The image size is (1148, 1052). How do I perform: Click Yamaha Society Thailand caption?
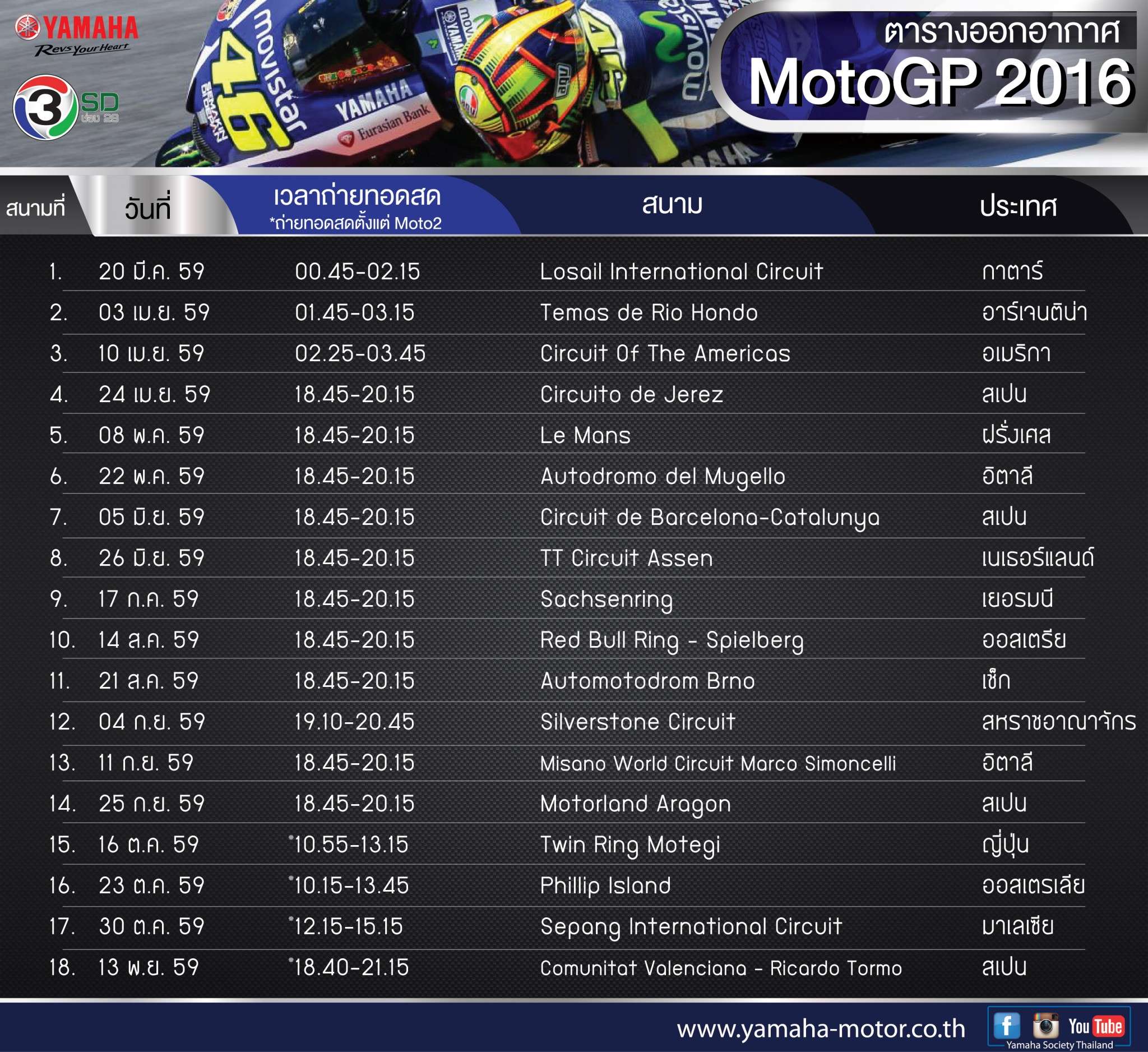coord(1059,1045)
